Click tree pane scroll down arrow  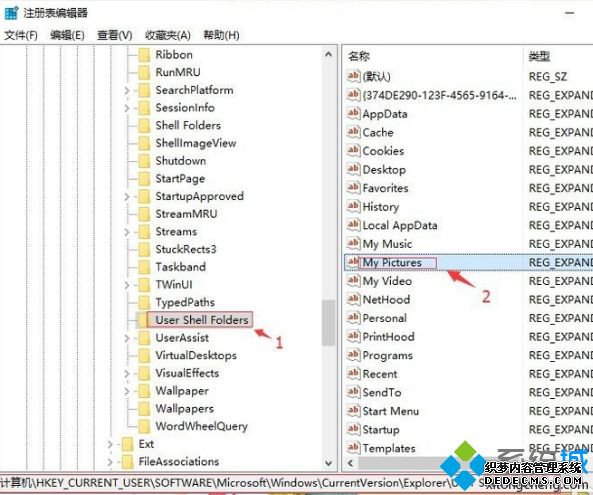click(329, 463)
